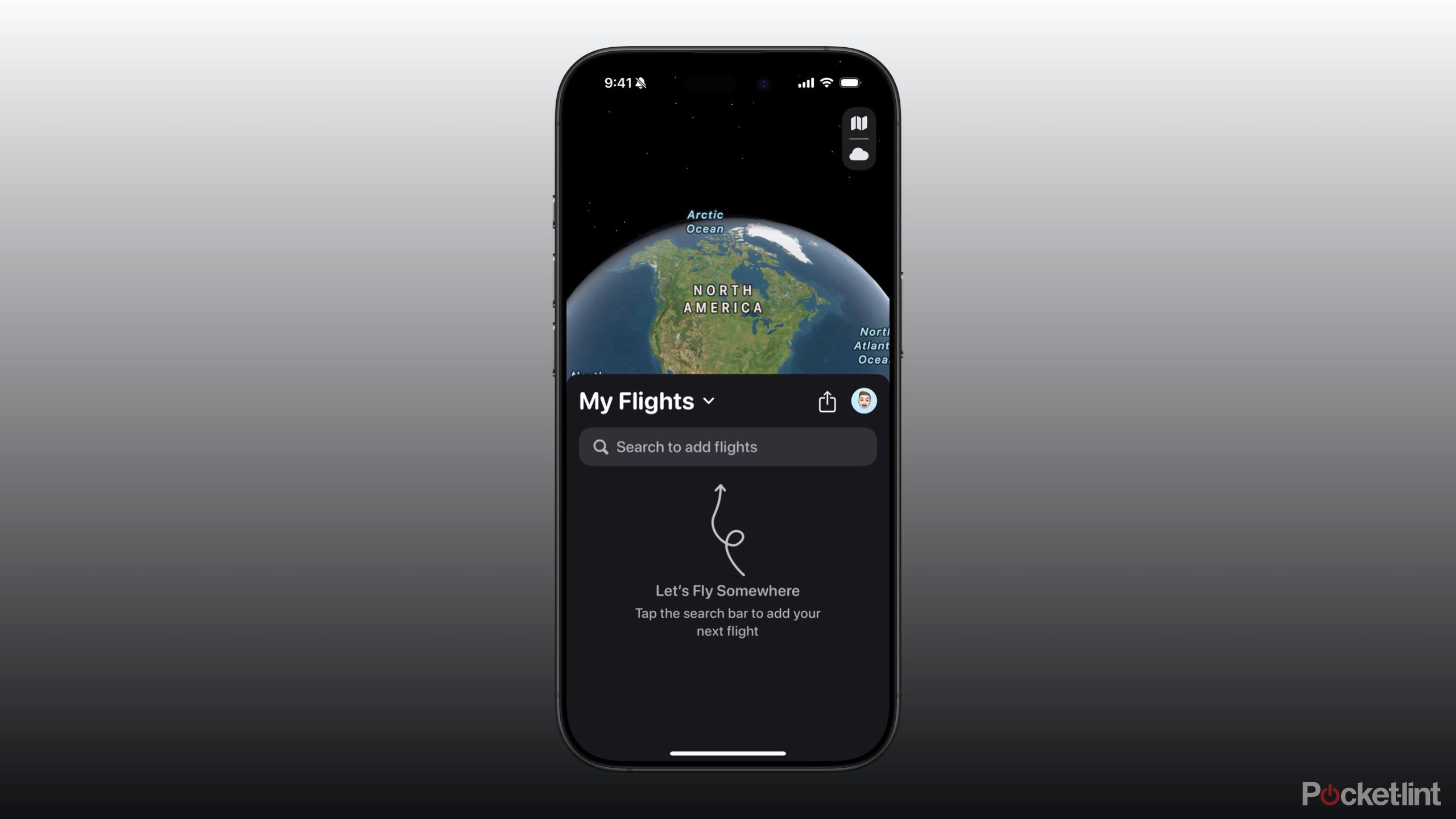Check the battery status icon
The width and height of the screenshot is (1456, 819).
click(x=852, y=83)
